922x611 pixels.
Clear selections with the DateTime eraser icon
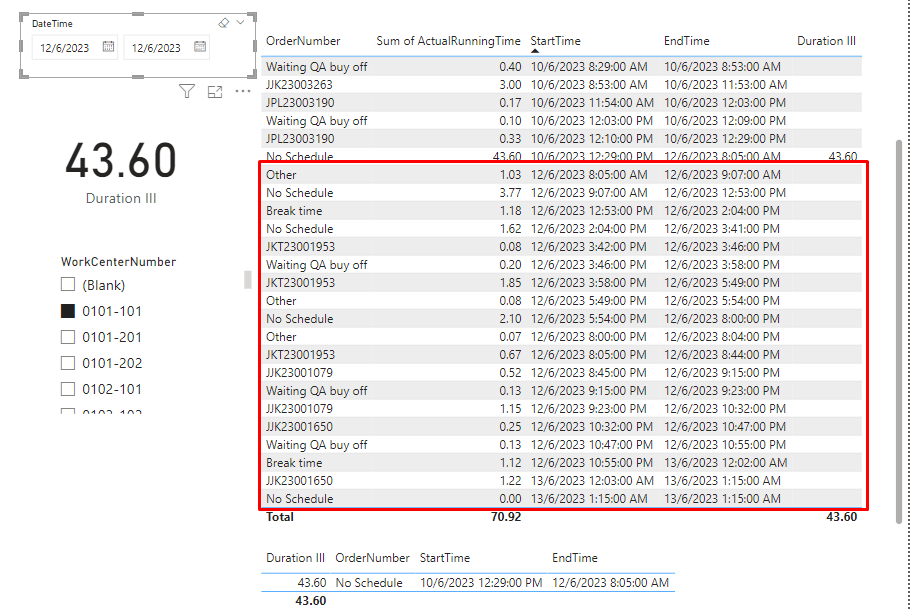[x=223, y=23]
